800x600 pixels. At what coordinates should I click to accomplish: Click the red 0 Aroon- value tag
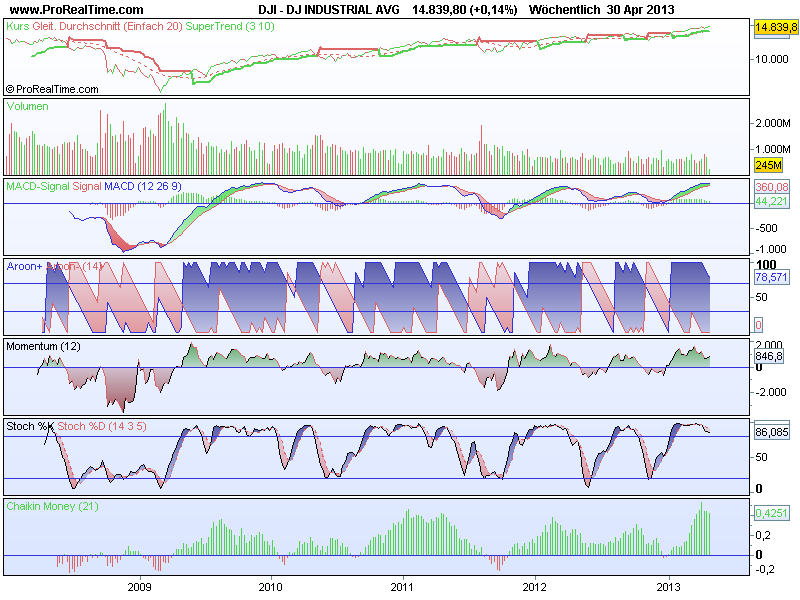tap(758, 325)
